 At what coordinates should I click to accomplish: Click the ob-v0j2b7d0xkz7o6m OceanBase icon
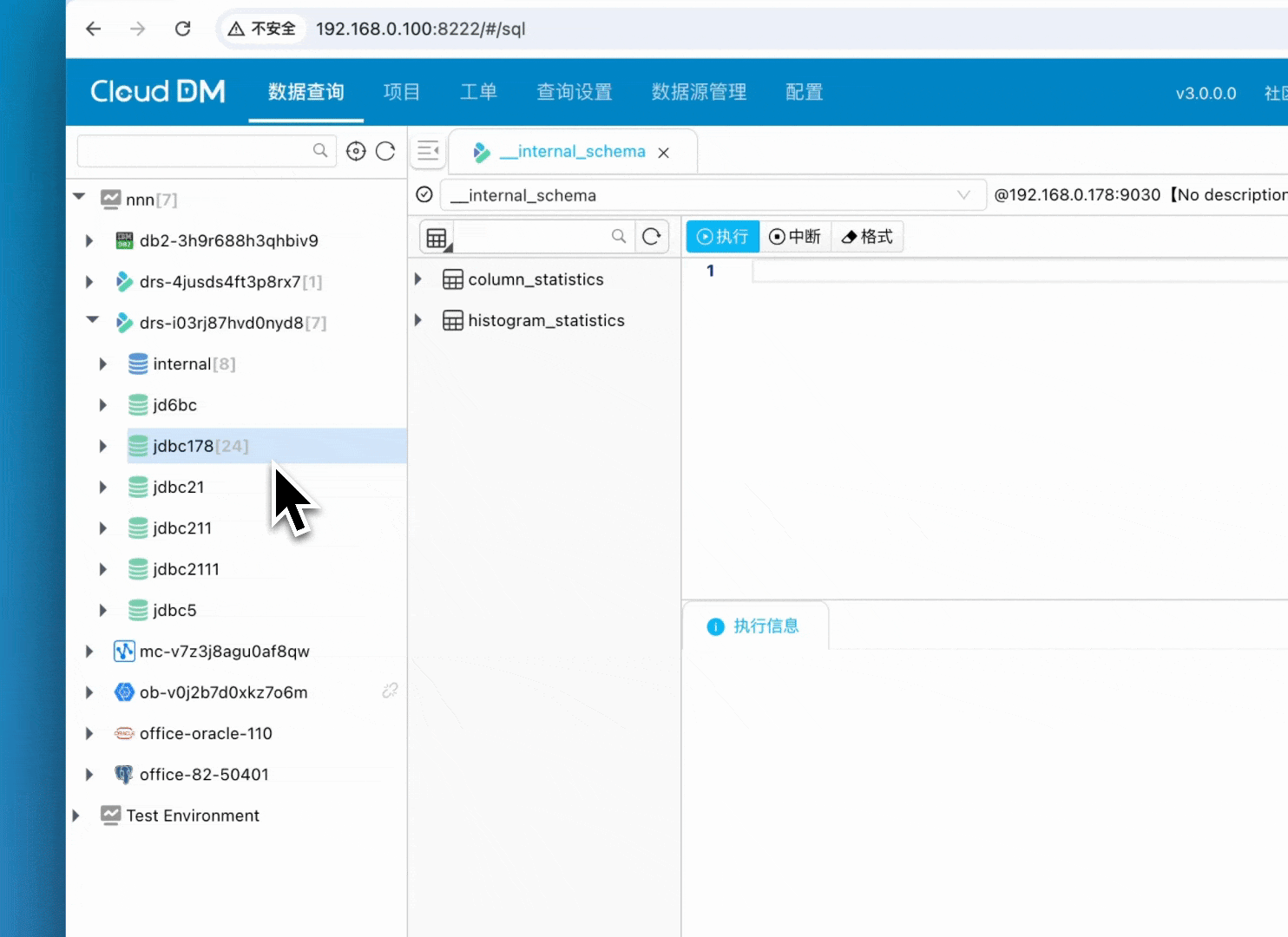click(x=124, y=692)
